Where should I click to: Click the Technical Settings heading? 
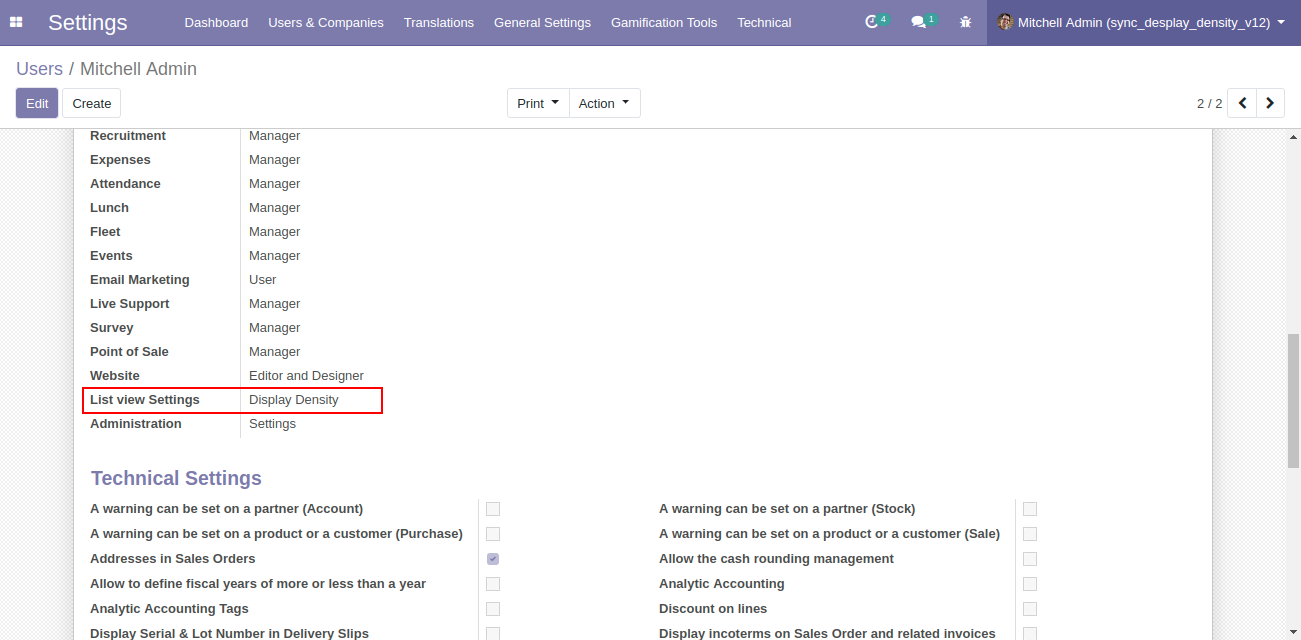pyautogui.click(x=176, y=478)
